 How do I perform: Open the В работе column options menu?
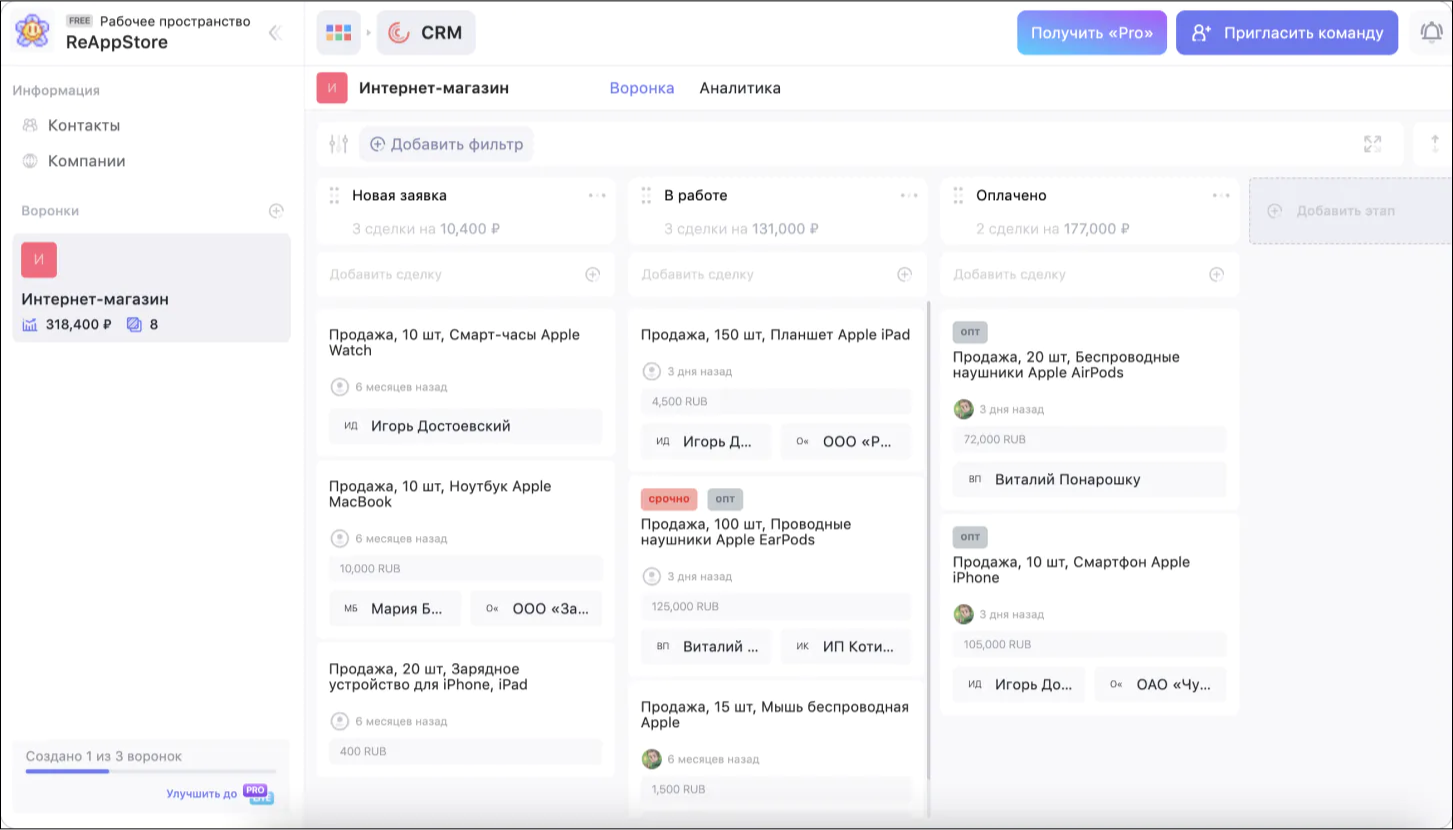pos(909,195)
